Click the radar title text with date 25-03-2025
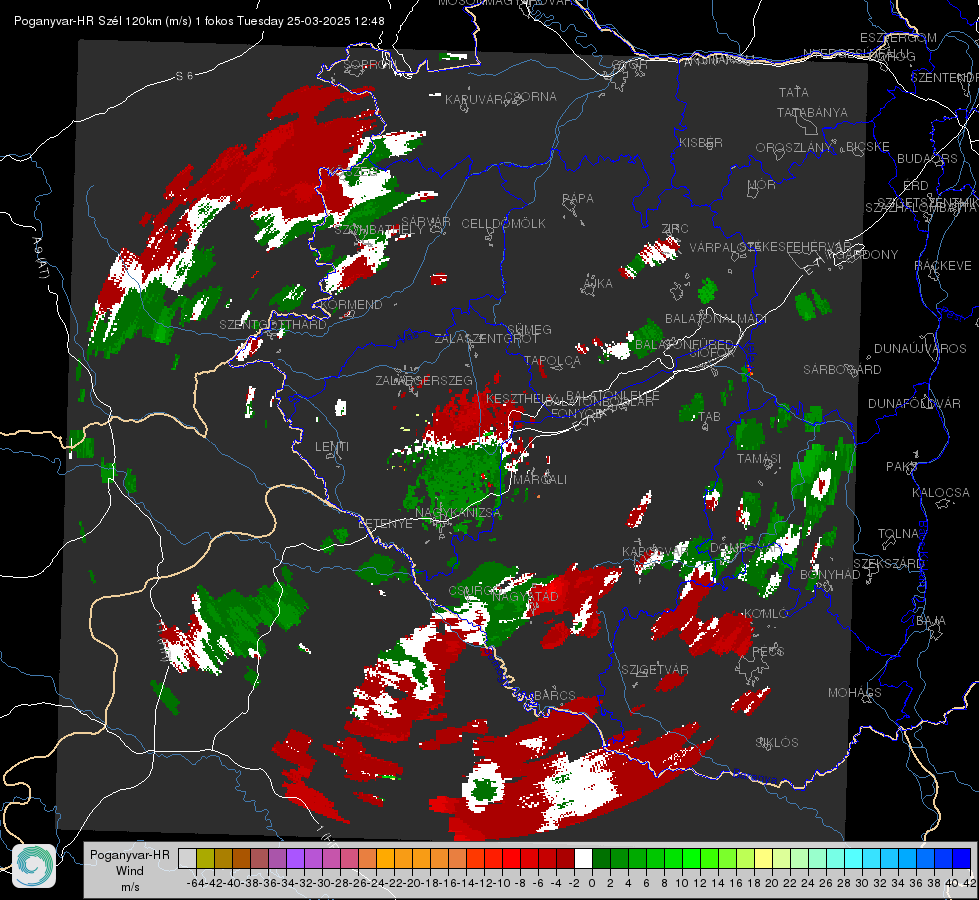This screenshot has width=979, height=900. point(199,21)
